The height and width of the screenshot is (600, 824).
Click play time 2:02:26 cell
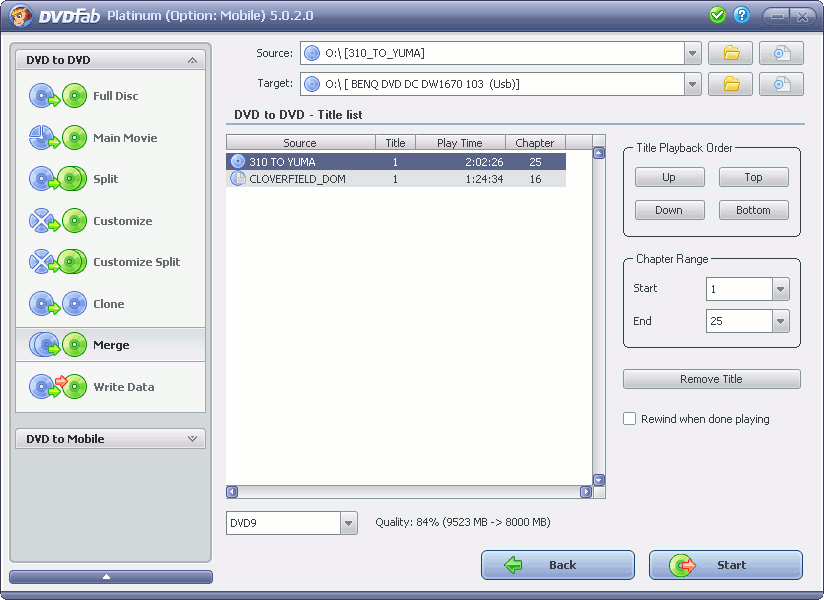click(484, 162)
